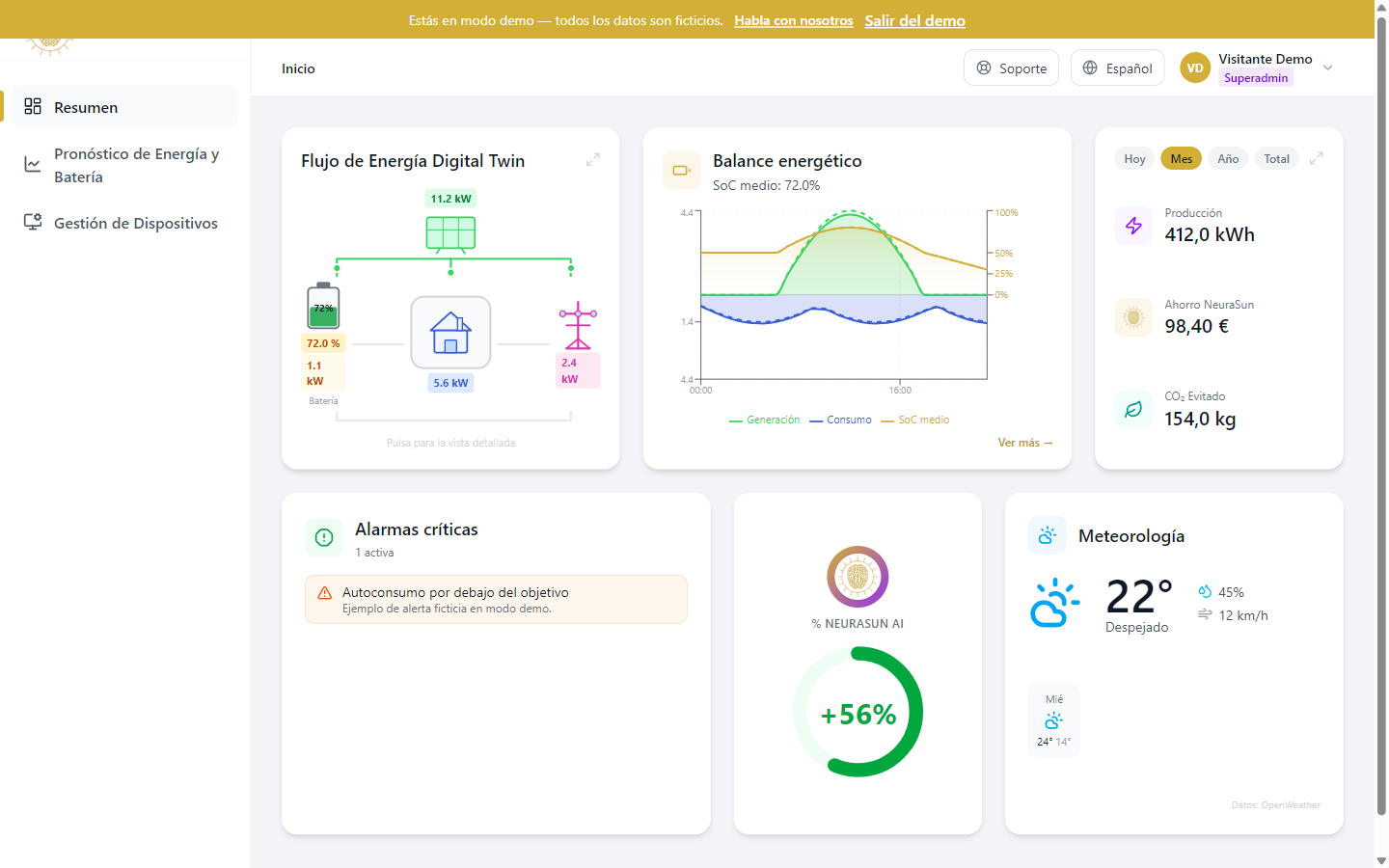
Task: Click the 412,0 kWh production value
Action: pos(1210,234)
